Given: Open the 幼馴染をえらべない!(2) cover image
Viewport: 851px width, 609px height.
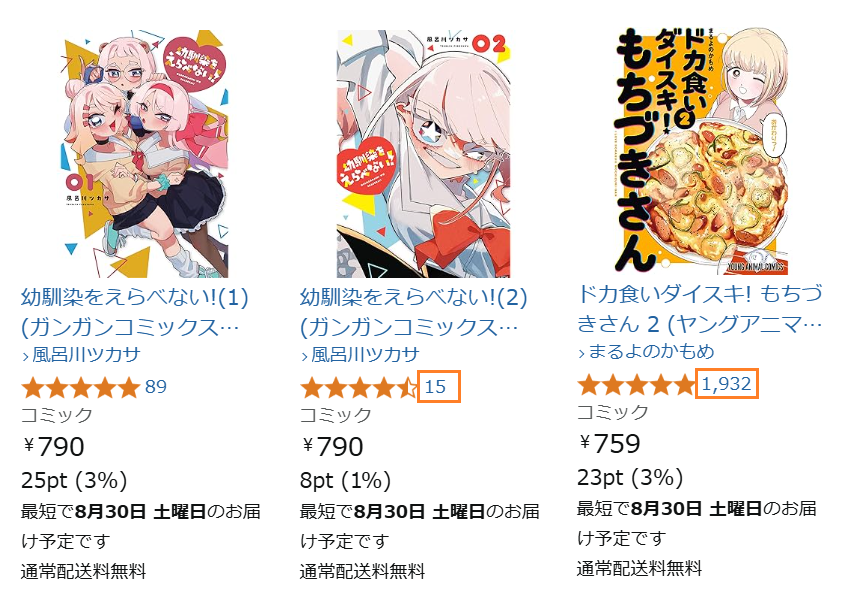Looking at the screenshot, I should click(x=423, y=154).
